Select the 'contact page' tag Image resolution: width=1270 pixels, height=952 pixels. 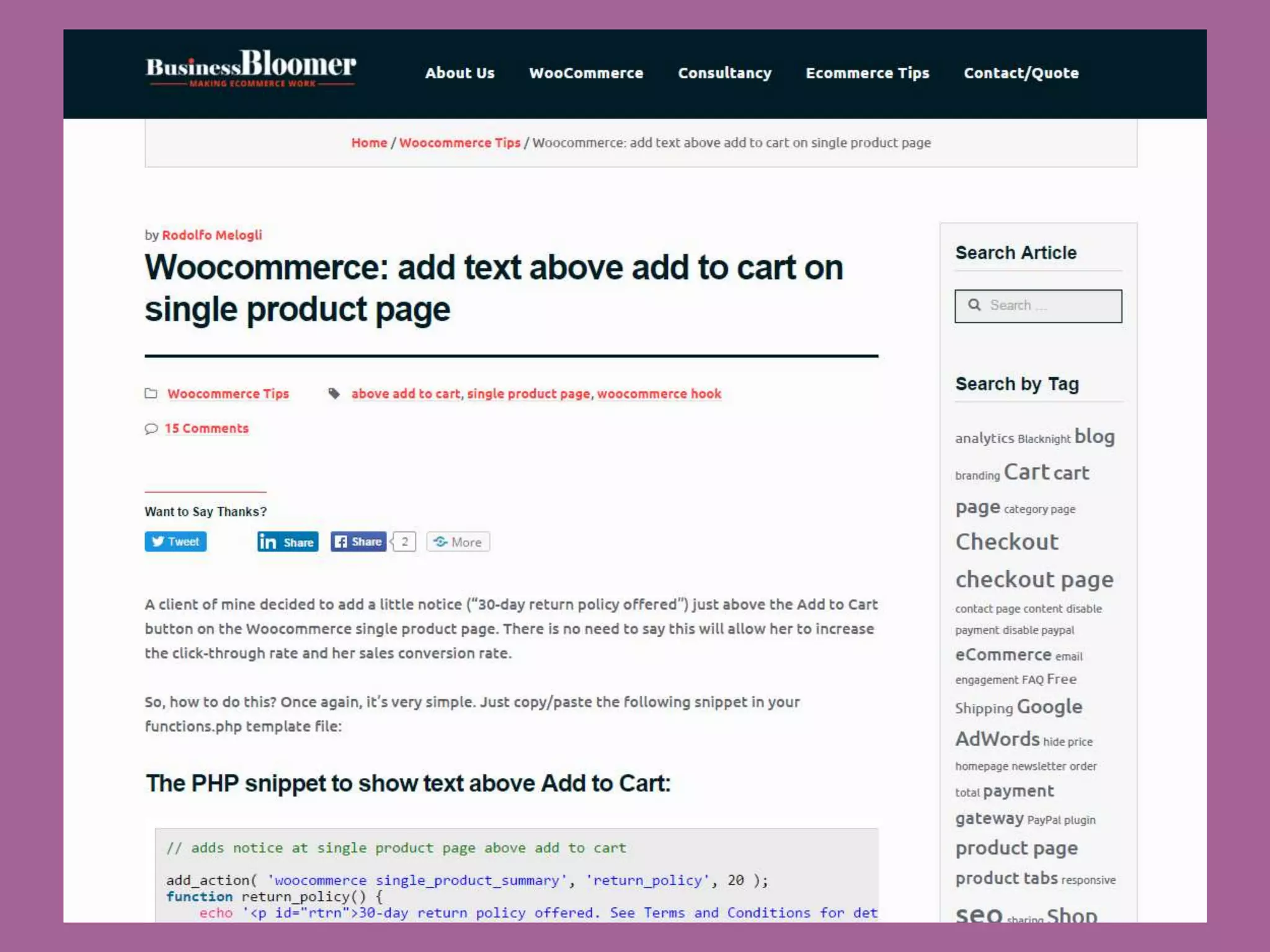pos(988,609)
